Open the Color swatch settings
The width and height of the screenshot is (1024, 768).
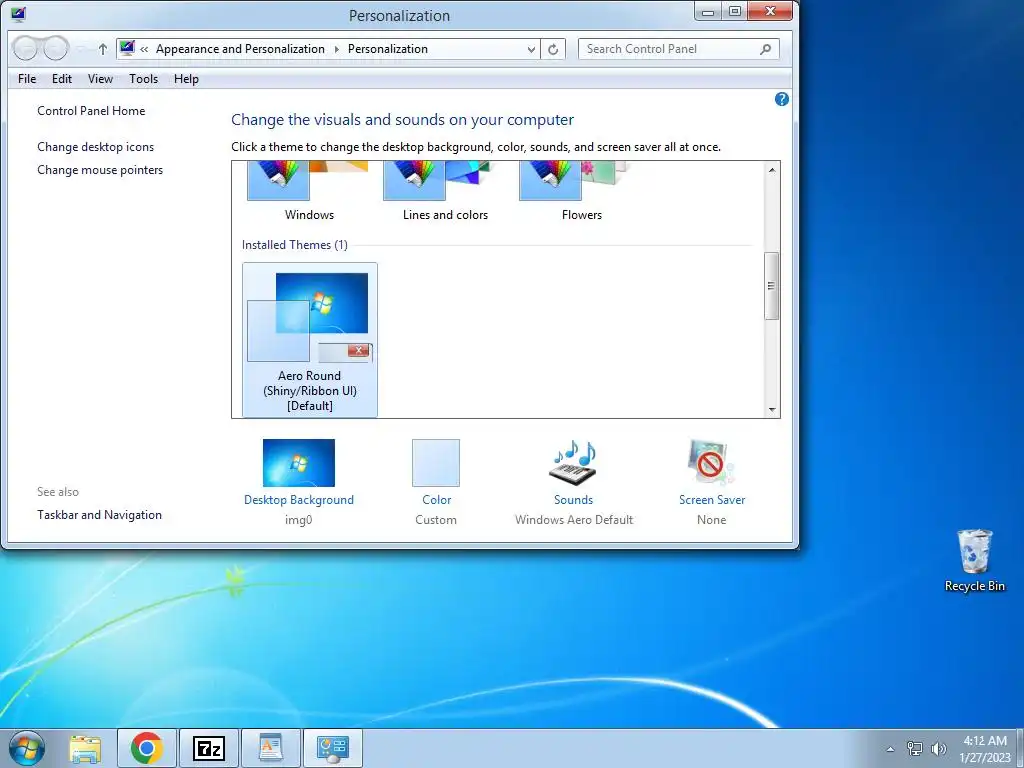[x=436, y=462]
